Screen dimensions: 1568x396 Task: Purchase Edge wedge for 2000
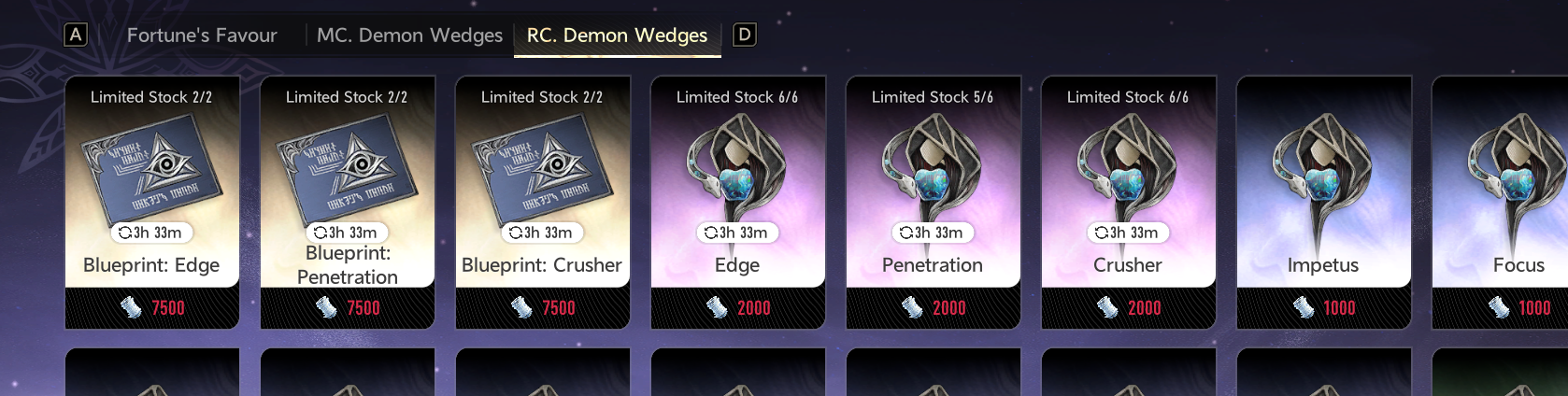pyautogui.click(x=738, y=307)
